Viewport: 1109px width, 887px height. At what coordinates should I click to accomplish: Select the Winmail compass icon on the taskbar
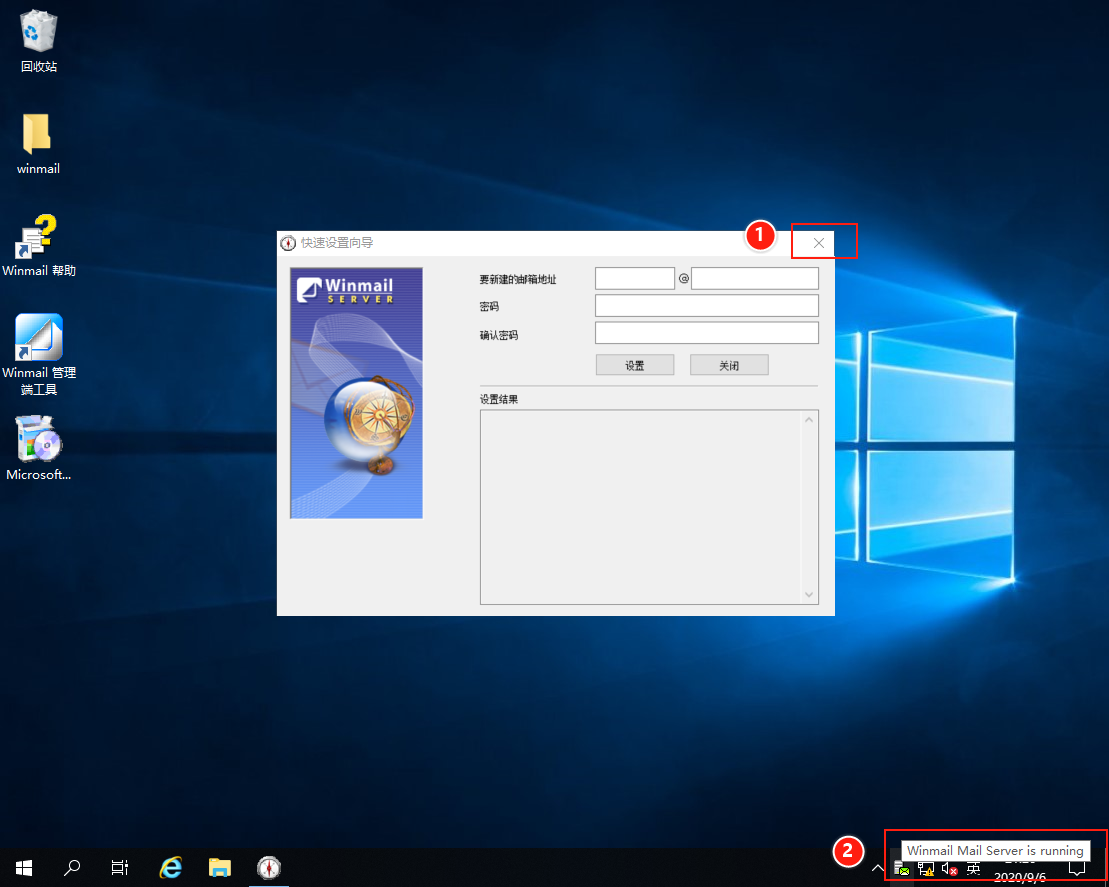[269, 868]
